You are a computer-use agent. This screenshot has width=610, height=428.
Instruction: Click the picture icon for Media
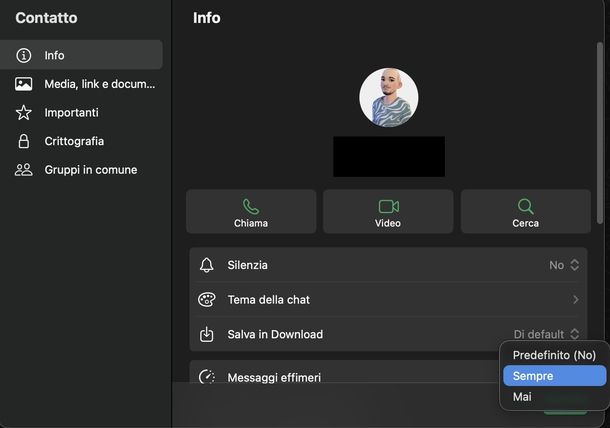click(24, 84)
